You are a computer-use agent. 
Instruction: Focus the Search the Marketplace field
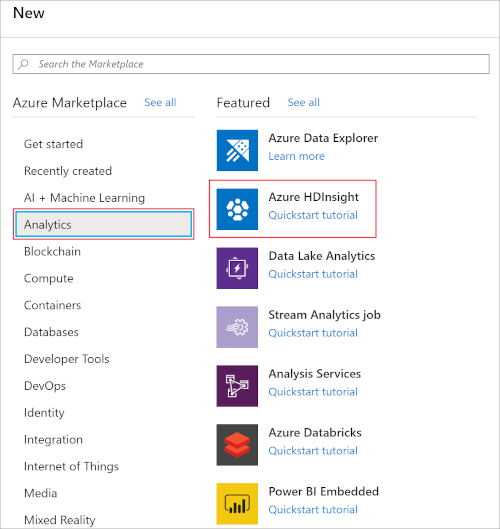251,64
